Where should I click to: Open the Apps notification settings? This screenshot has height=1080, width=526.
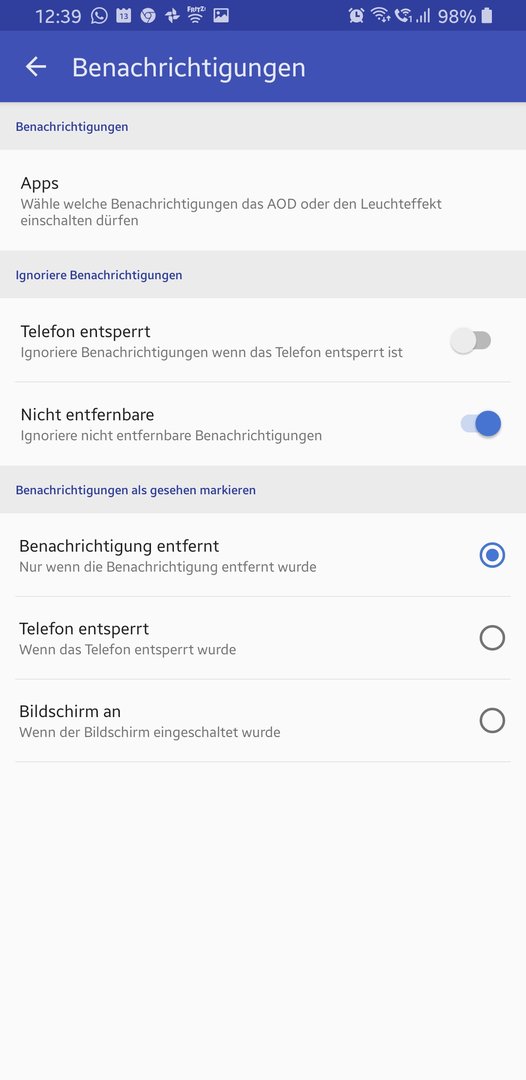coord(263,200)
